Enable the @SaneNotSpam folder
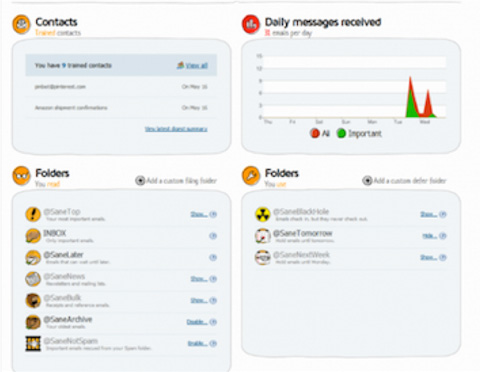Image resolution: width=480 pixels, height=372 pixels. pyautogui.click(x=197, y=343)
